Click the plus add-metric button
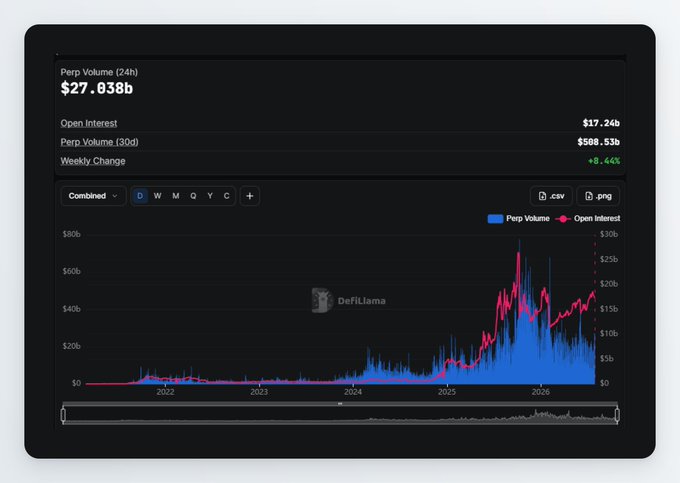The width and height of the screenshot is (680, 483). 250,196
